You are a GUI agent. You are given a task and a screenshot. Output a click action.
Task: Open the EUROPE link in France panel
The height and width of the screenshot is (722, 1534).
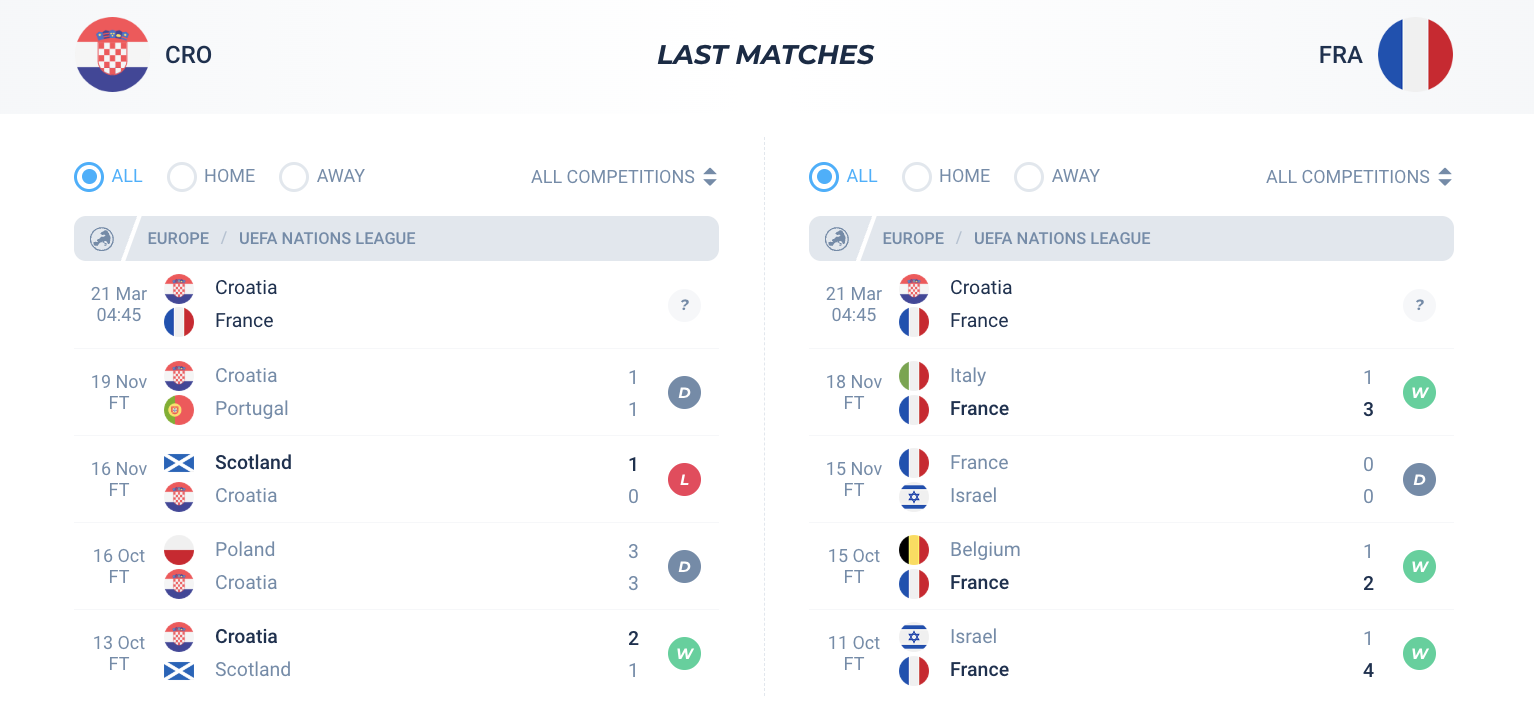[x=913, y=239]
